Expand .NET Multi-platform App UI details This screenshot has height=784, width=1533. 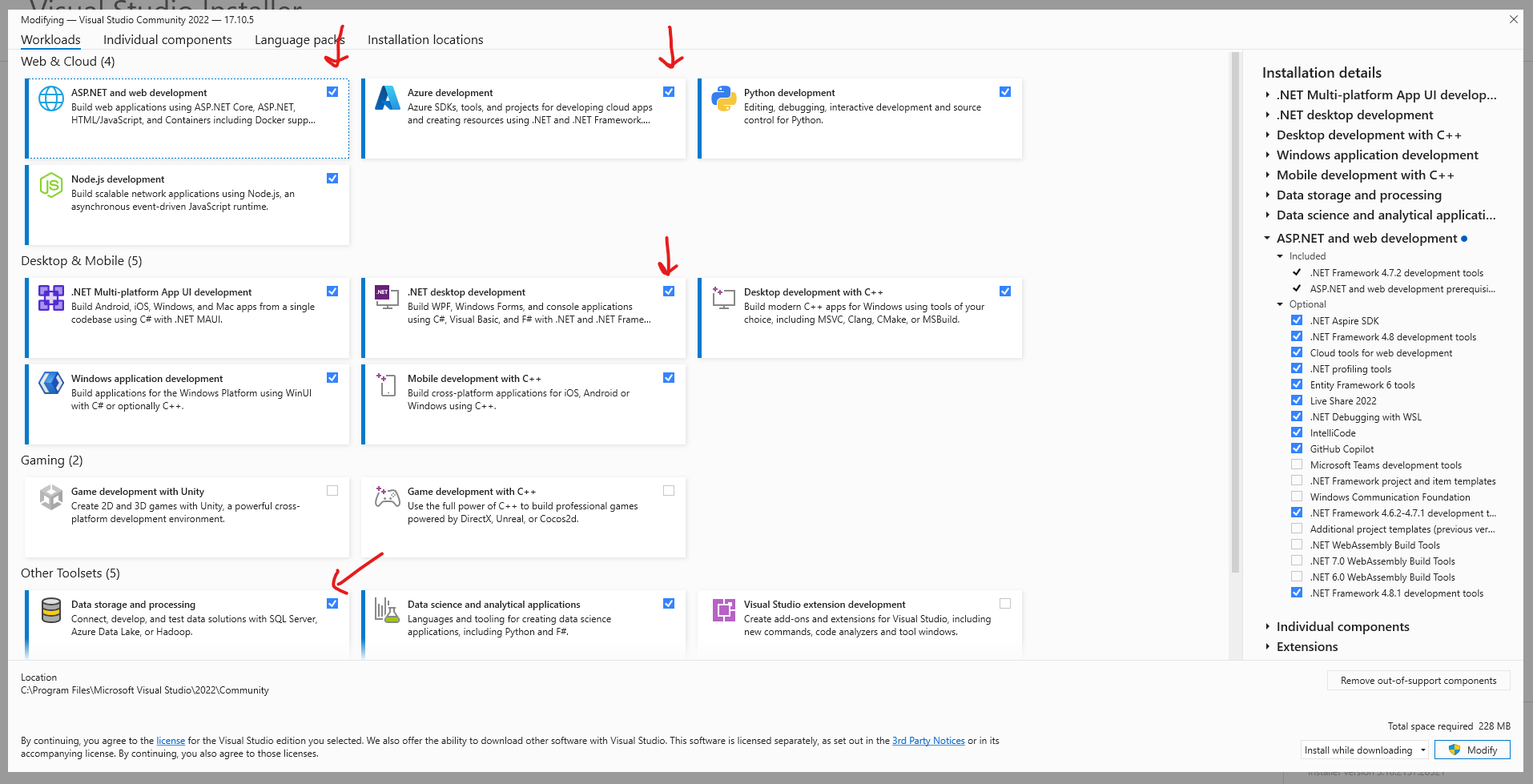(1268, 95)
